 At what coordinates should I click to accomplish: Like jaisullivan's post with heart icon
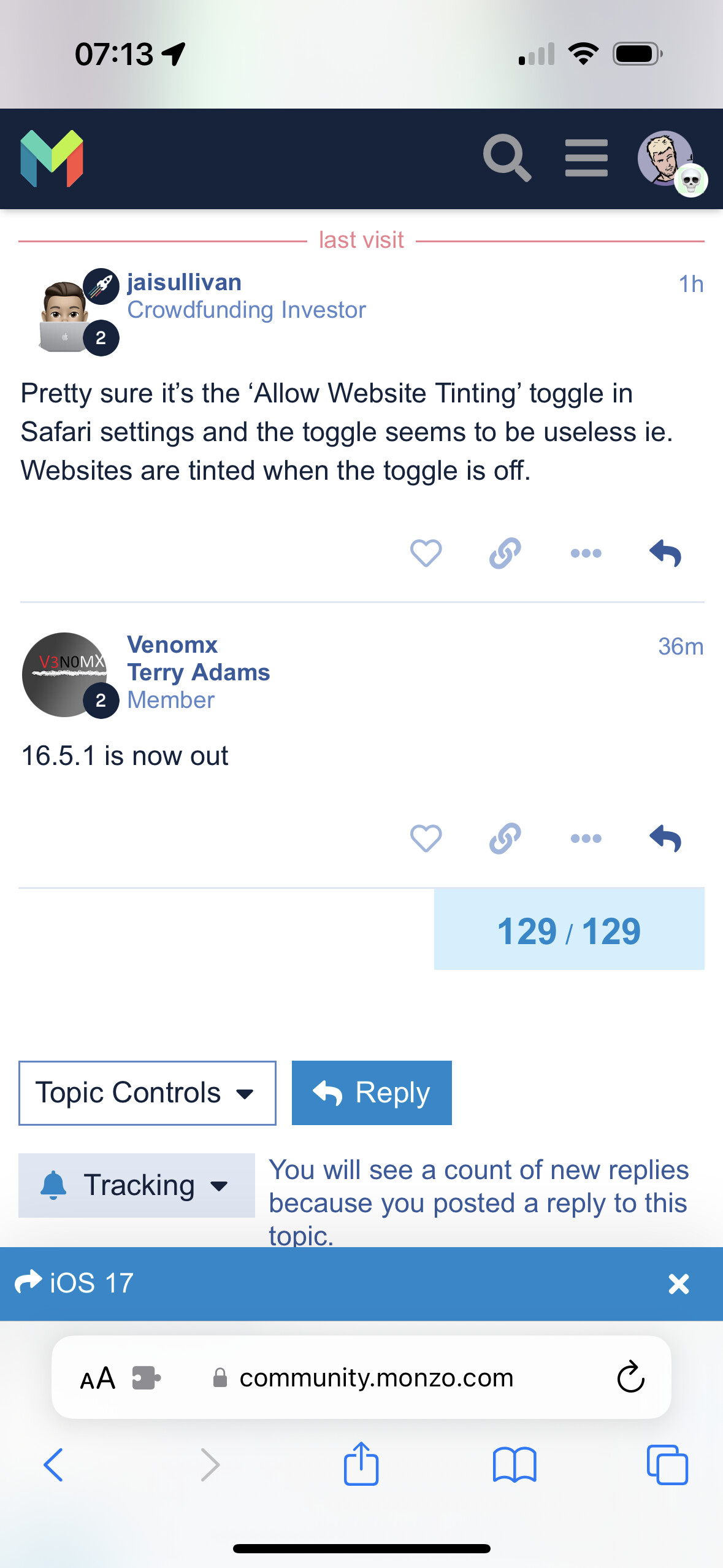tap(426, 553)
